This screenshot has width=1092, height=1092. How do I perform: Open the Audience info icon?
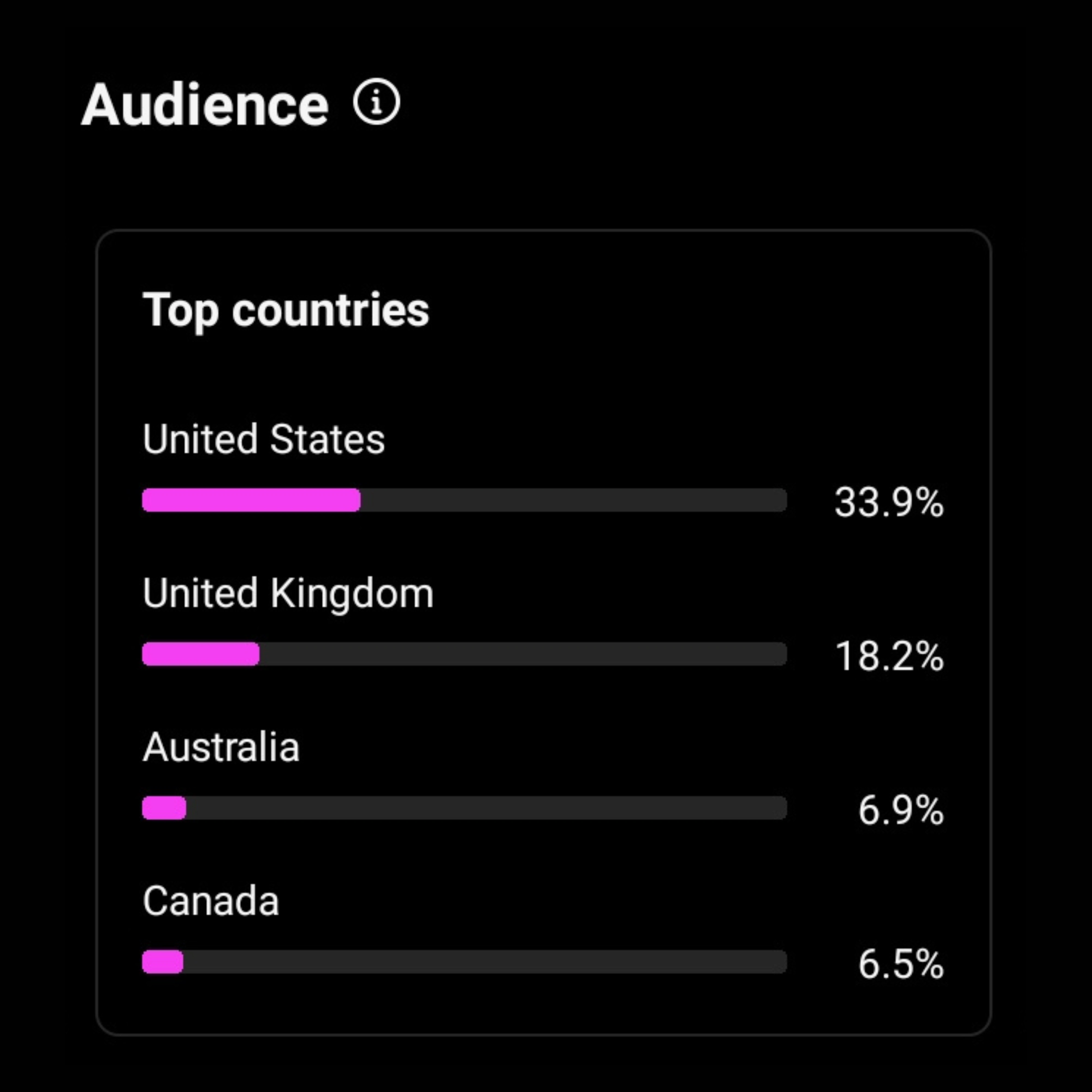pos(376,102)
